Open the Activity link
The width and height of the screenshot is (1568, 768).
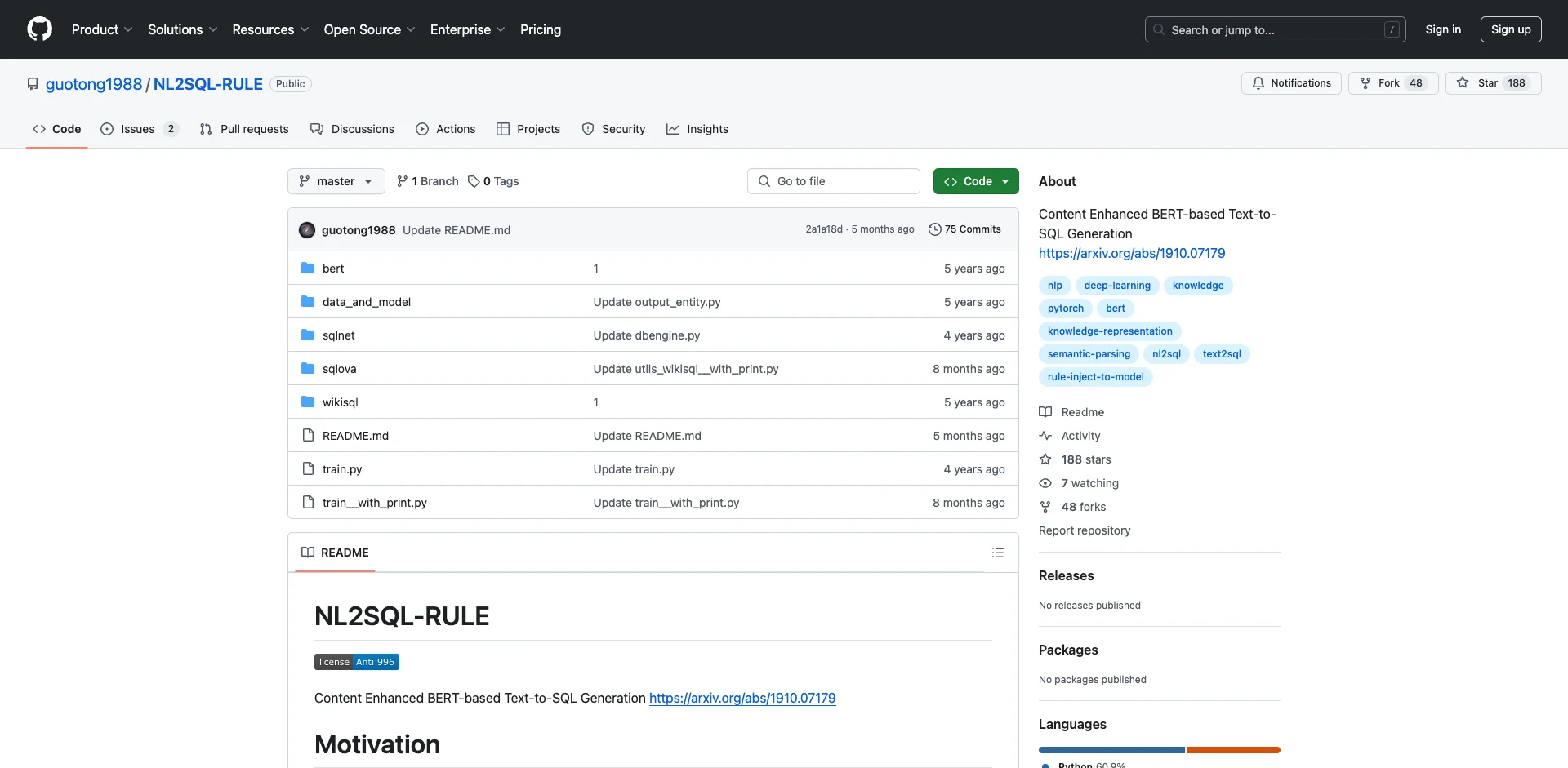click(x=1071, y=436)
